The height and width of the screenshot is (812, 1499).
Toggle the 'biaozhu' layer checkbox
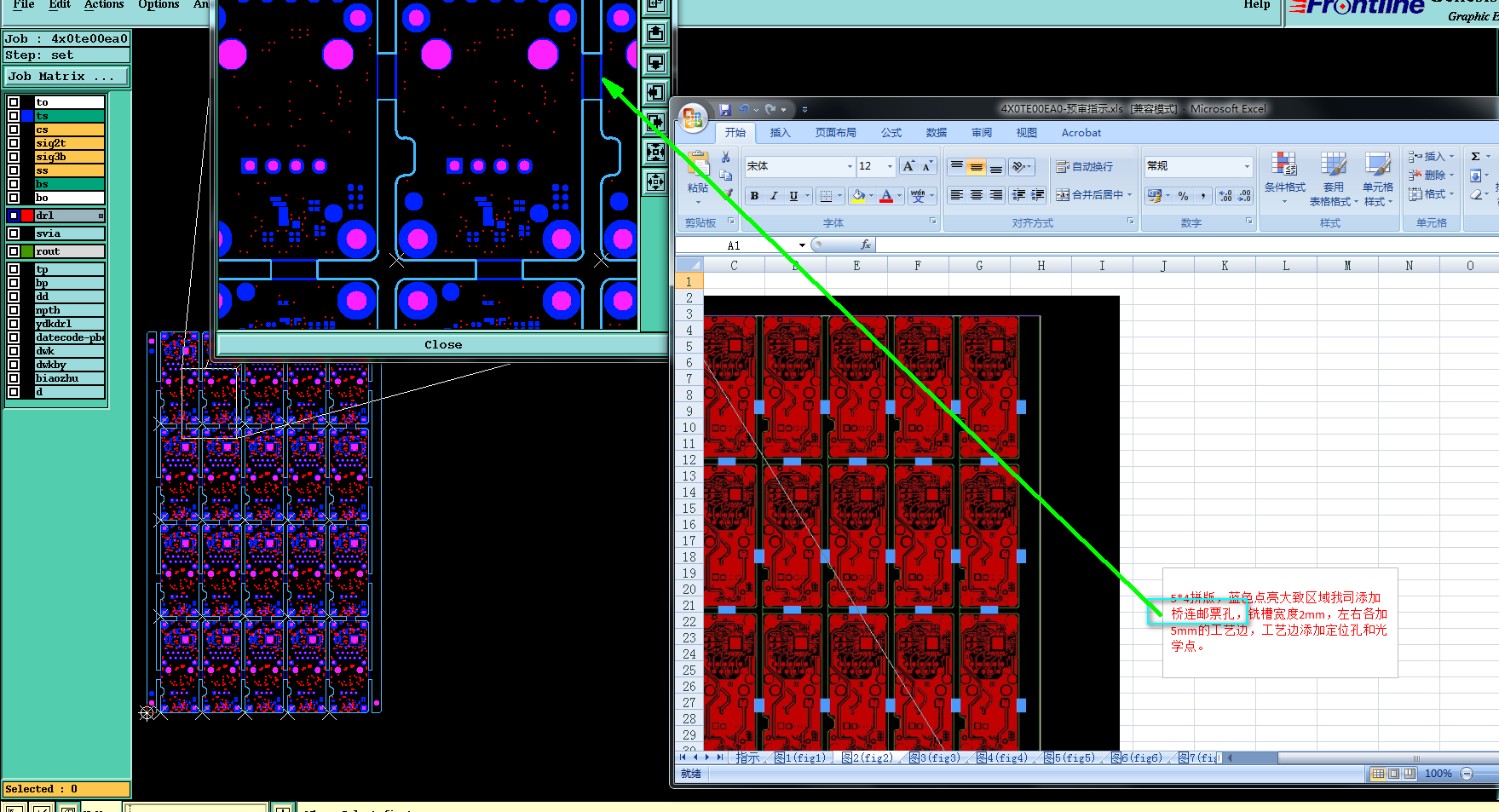[14, 378]
